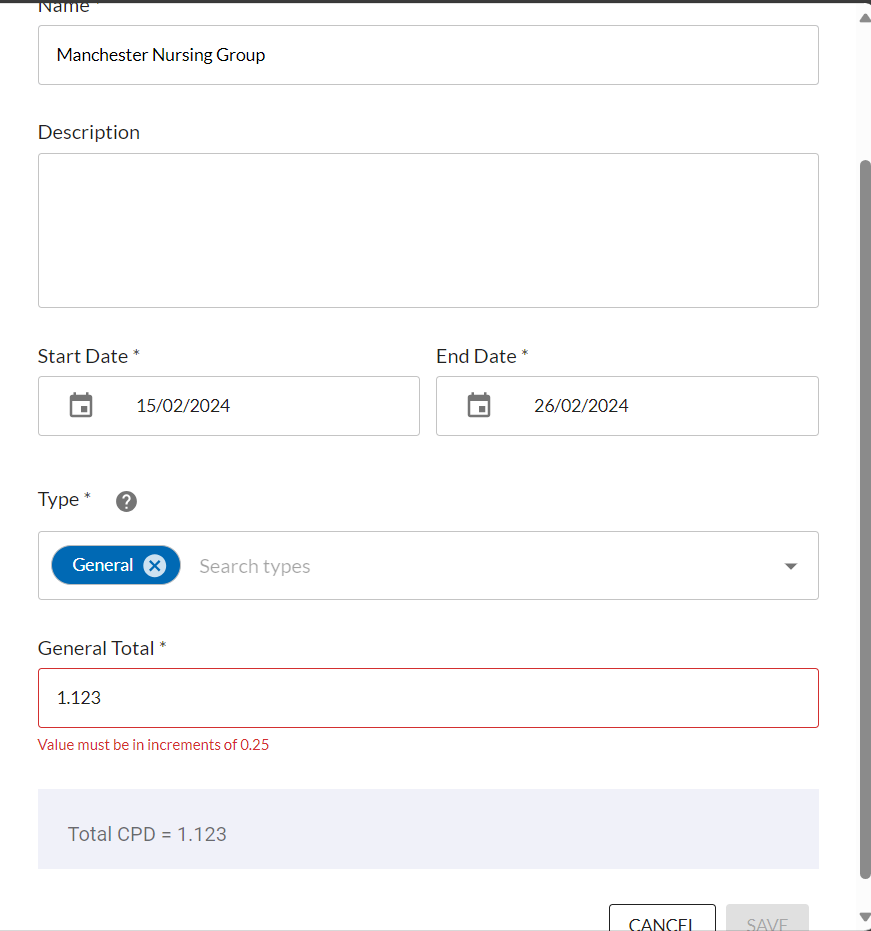Viewport: 871px width, 931px height.
Task: Click the Type help question mark icon
Action: coord(126,501)
